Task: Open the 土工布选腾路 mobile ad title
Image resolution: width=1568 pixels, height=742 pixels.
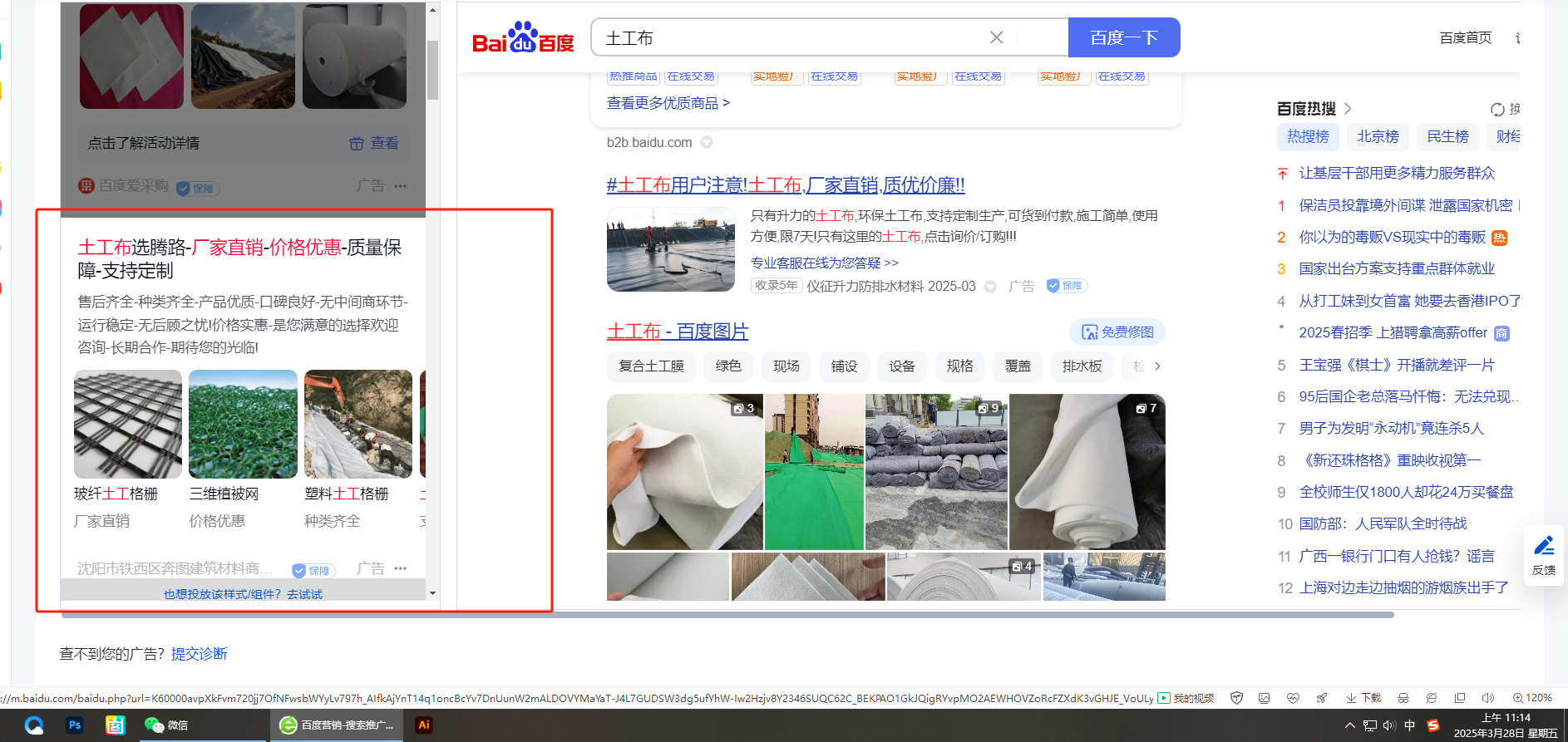Action: [x=239, y=258]
